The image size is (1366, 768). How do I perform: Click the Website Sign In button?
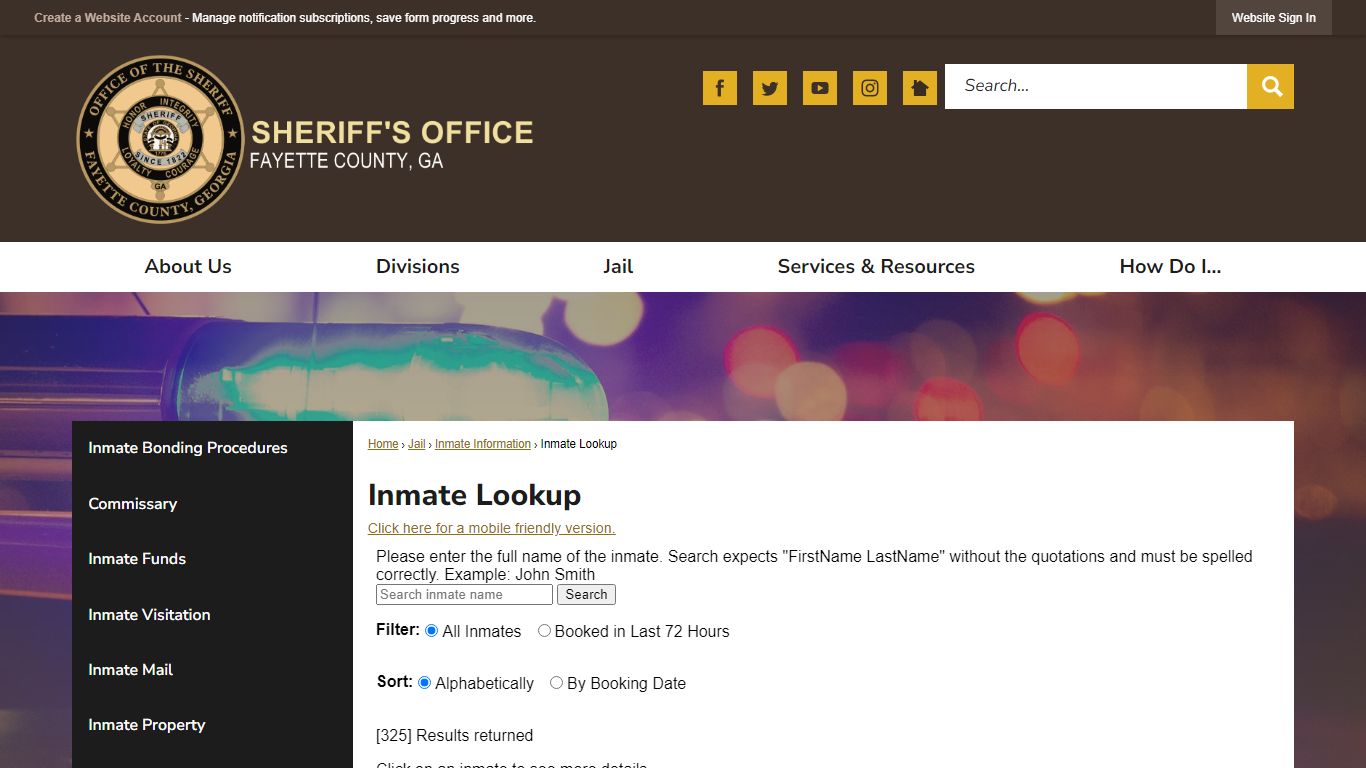point(1273,17)
